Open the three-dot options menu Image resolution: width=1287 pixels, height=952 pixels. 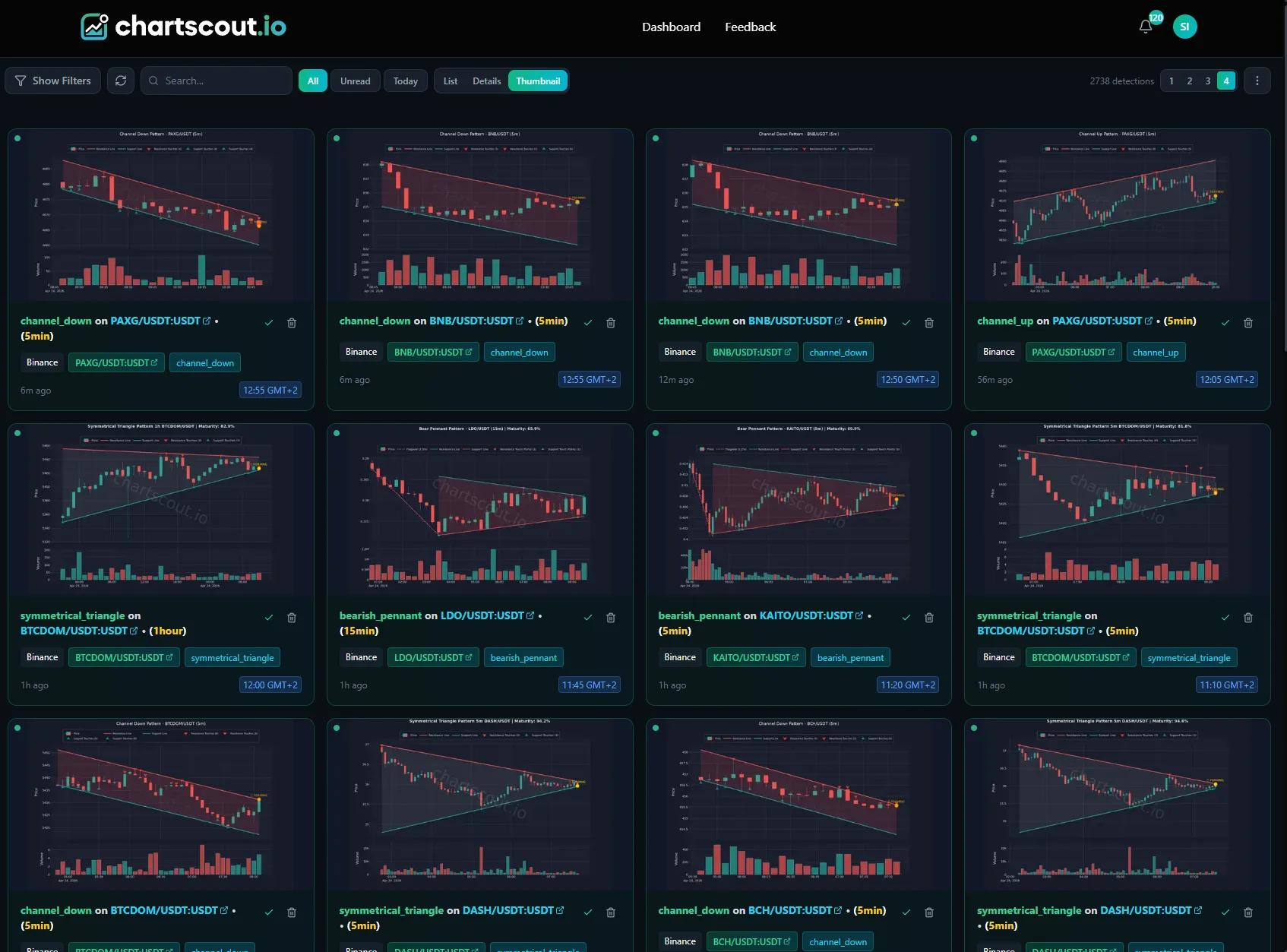[1257, 81]
